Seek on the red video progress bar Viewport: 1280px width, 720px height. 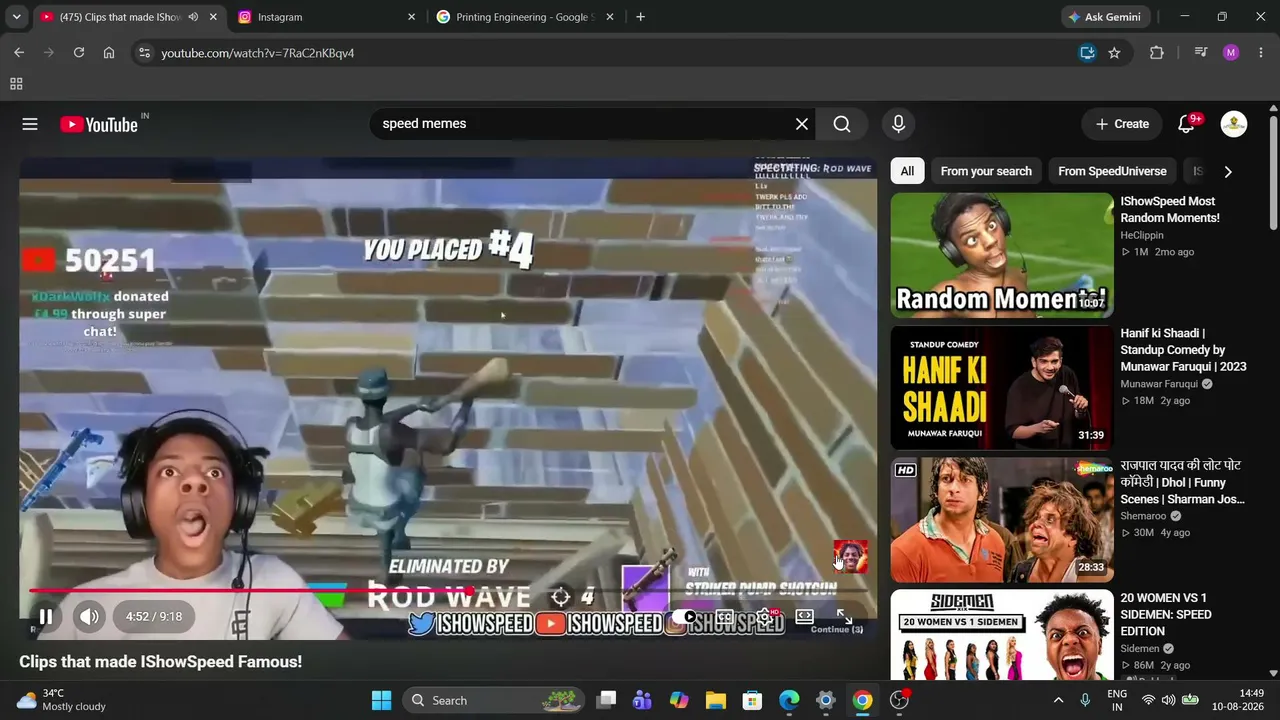pyautogui.click(x=448, y=591)
